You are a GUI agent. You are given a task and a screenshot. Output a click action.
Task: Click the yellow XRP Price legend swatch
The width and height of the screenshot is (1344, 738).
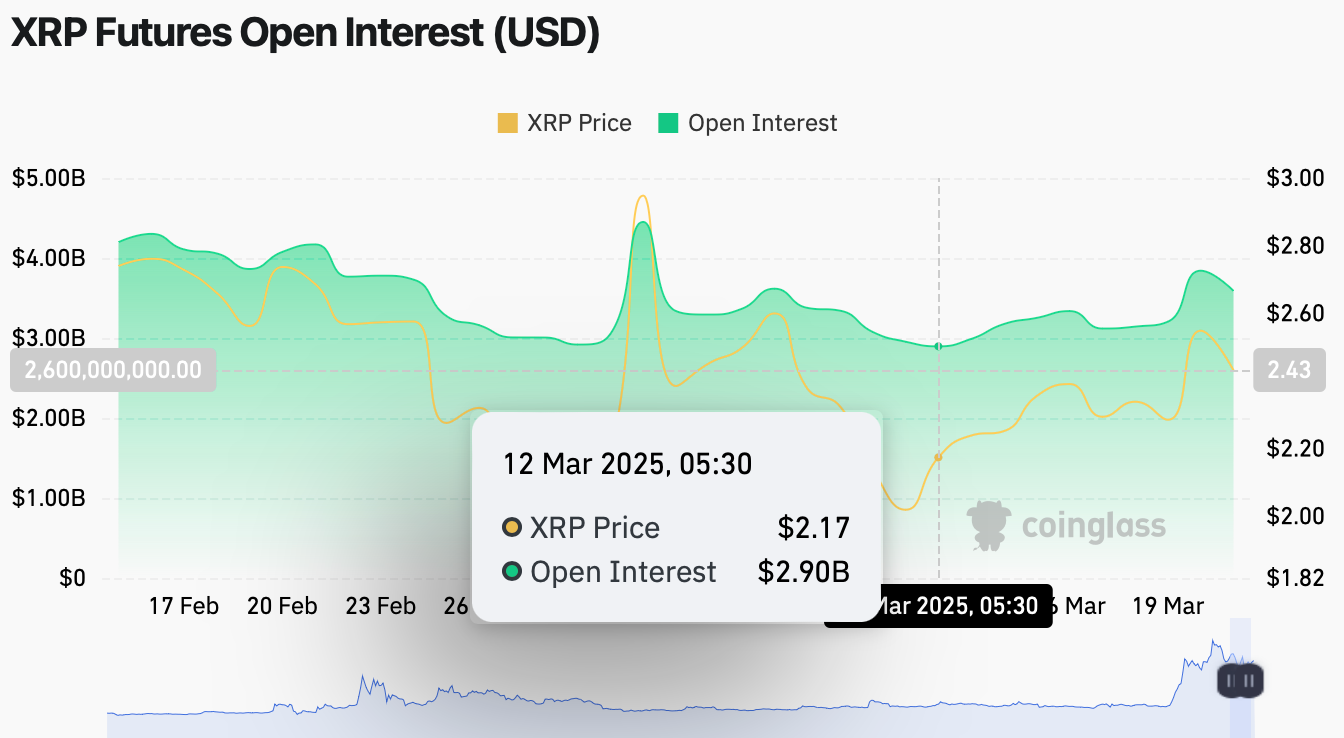pos(508,123)
